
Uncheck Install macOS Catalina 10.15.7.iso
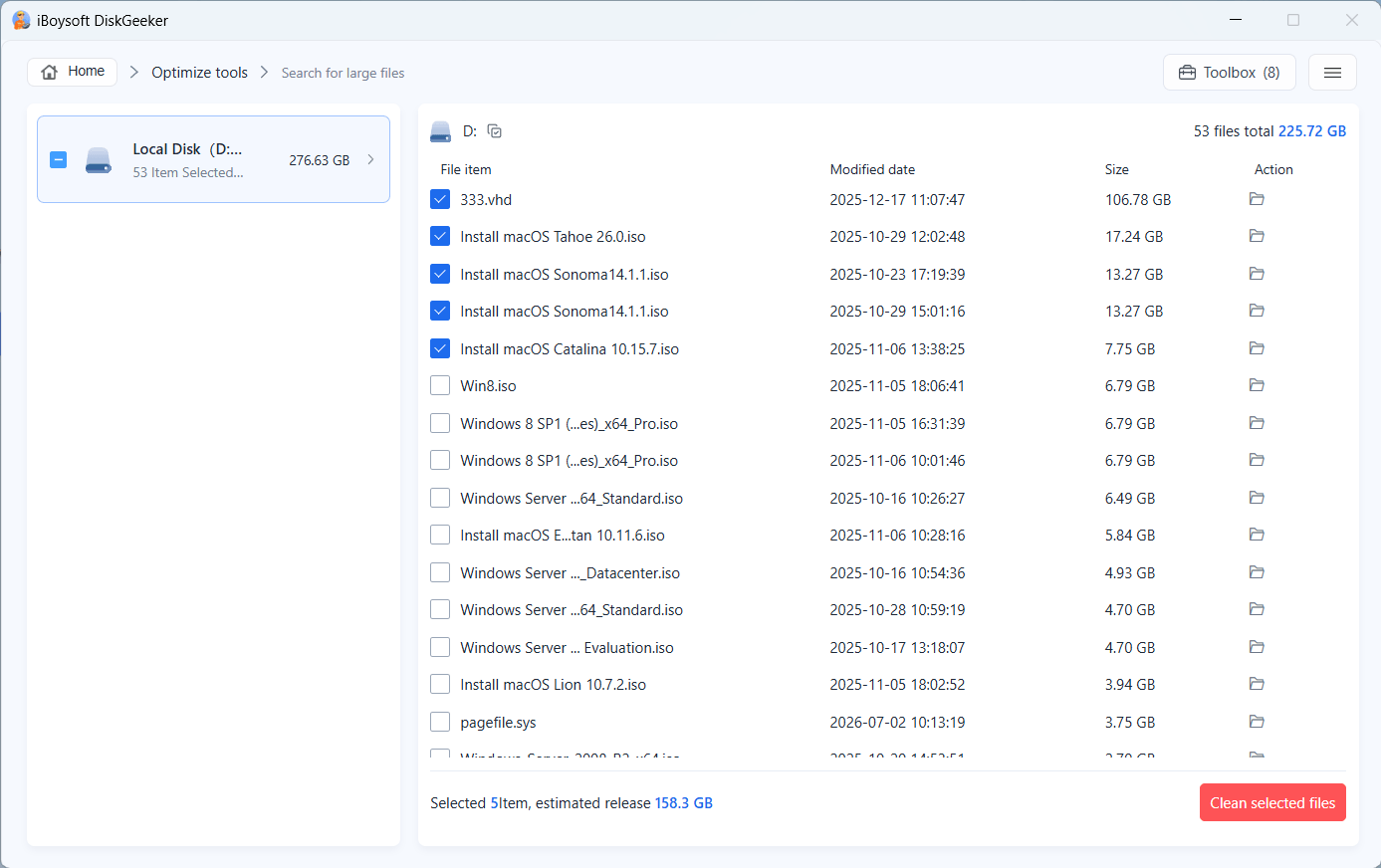(440, 348)
